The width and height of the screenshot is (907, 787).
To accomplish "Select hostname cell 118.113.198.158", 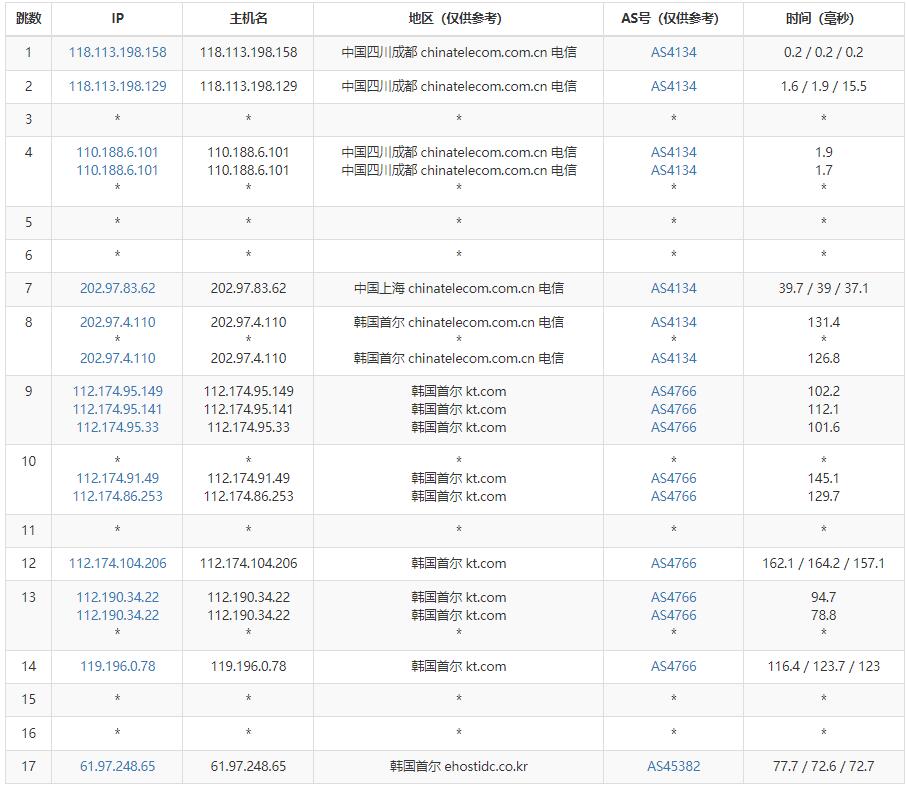I will pyautogui.click(x=248, y=52).
